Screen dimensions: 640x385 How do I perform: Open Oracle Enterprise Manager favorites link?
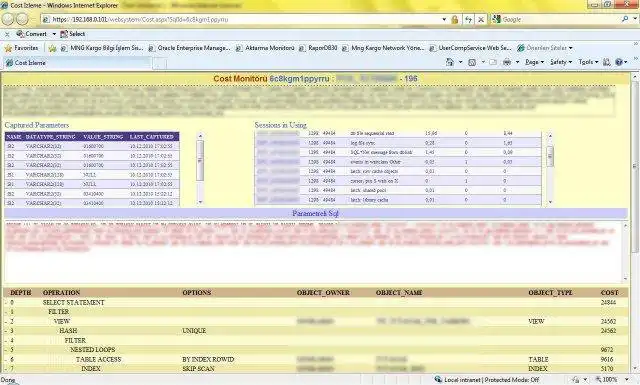click(x=189, y=48)
